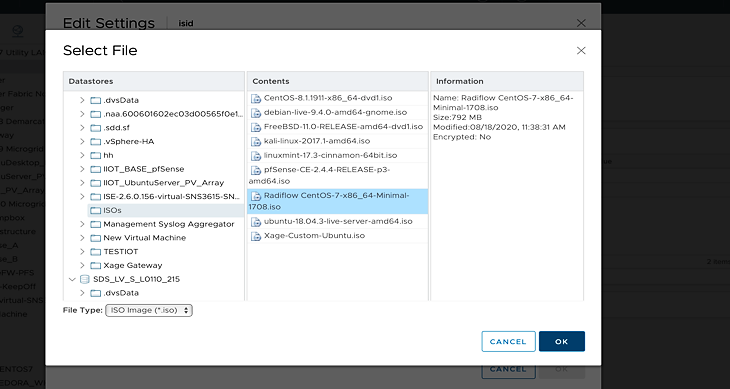Click the SDS_LV_S_L0110_215 datastore icon
This screenshot has height=389, width=730.
pyautogui.click(x=85, y=279)
